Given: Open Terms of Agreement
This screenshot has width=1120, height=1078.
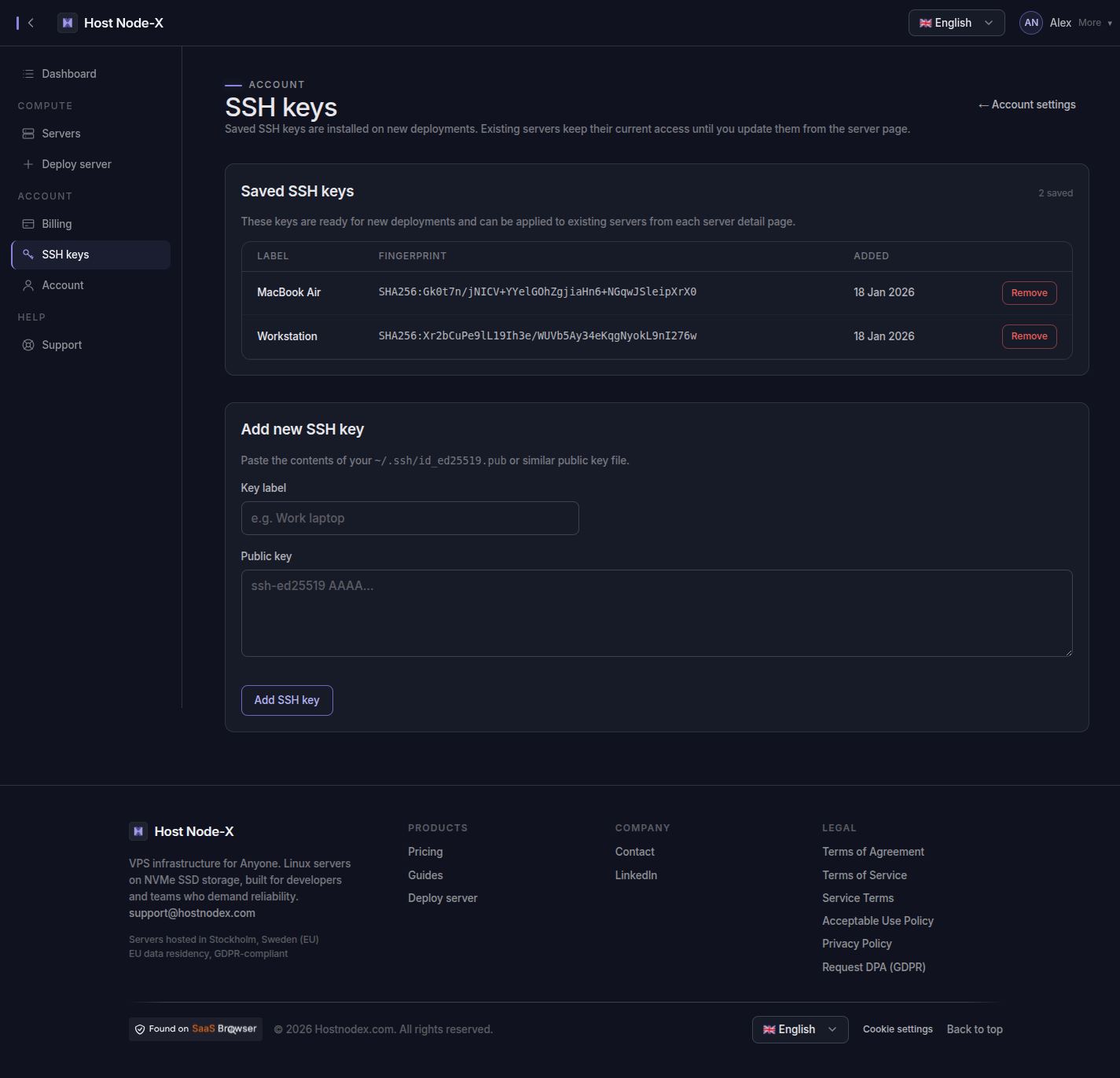Looking at the screenshot, I should click(x=873, y=852).
